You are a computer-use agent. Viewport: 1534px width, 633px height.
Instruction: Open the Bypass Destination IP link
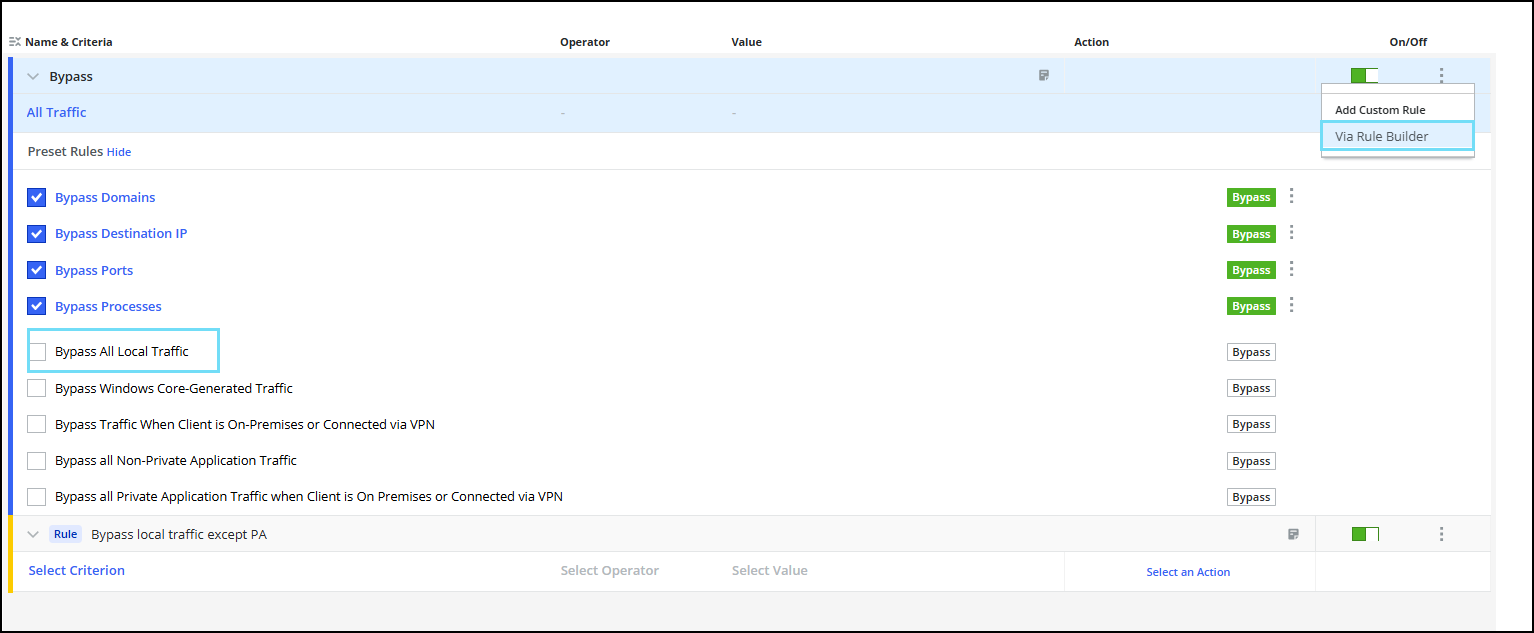[121, 233]
